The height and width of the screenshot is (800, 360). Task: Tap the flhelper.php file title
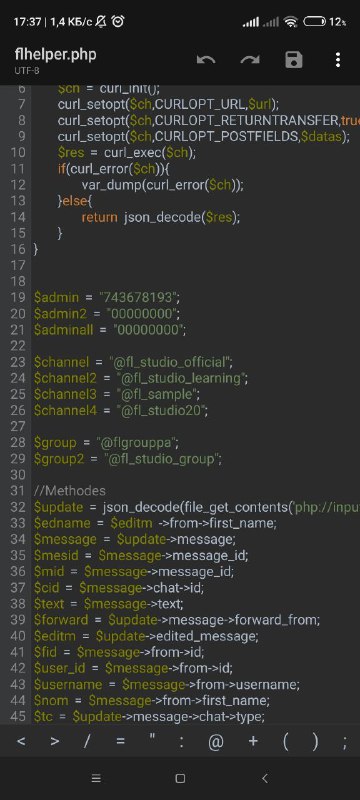click(x=56, y=55)
